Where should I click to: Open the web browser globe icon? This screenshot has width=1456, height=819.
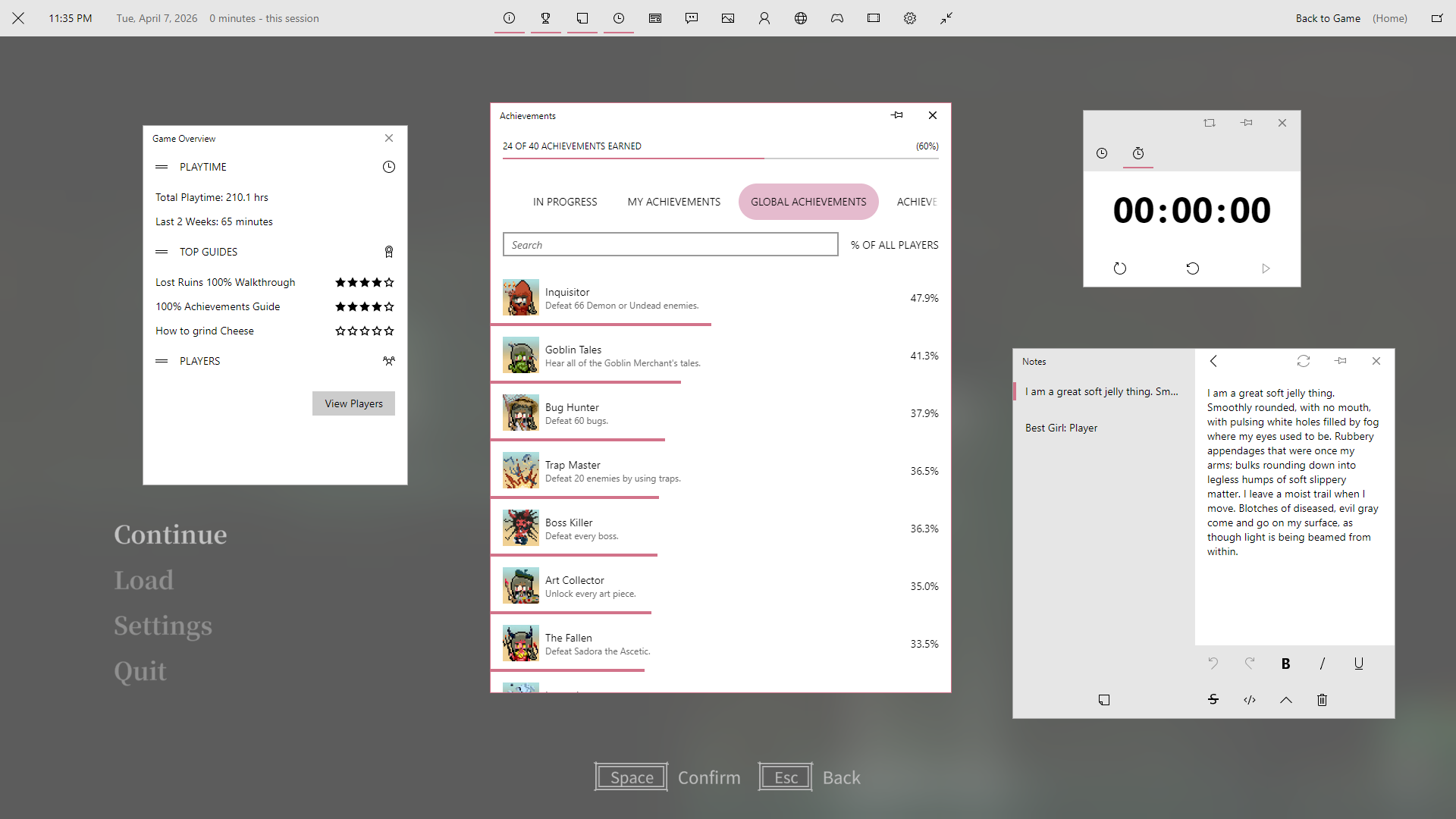(800, 18)
